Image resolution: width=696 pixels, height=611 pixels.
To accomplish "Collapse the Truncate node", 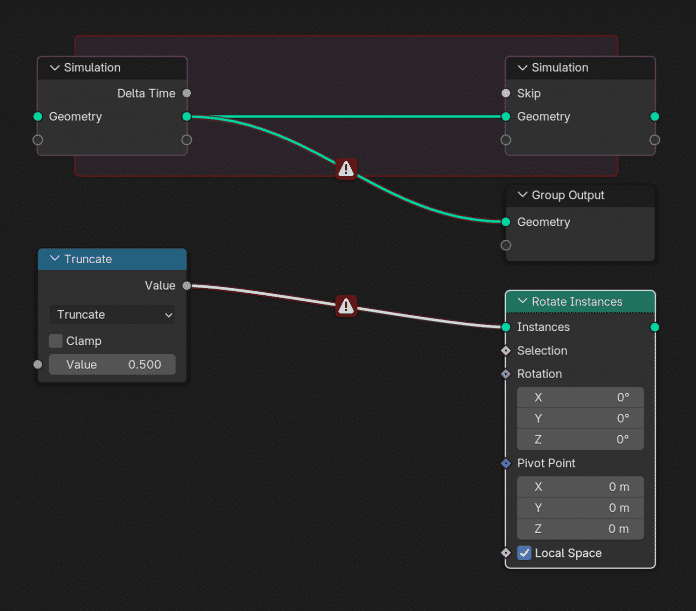I will [55, 259].
